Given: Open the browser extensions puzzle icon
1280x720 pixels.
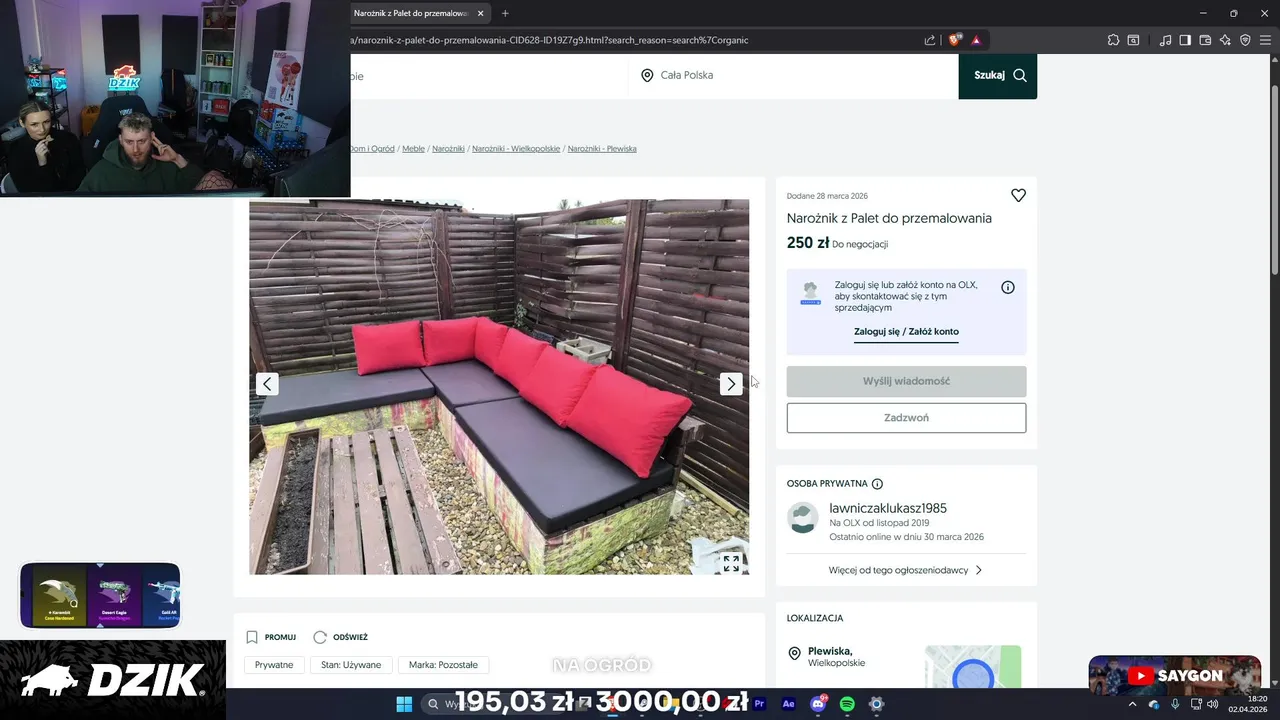Looking at the screenshot, I should [x=1113, y=40].
